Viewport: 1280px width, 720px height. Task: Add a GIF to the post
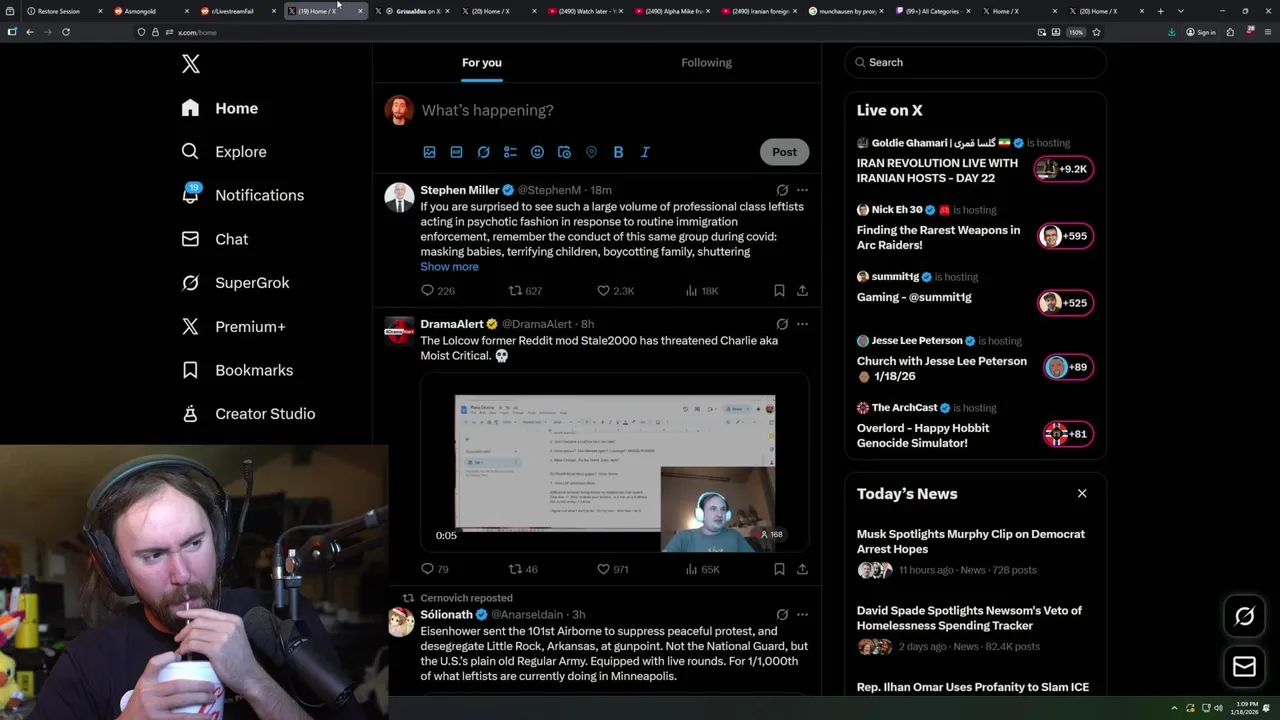click(x=456, y=152)
